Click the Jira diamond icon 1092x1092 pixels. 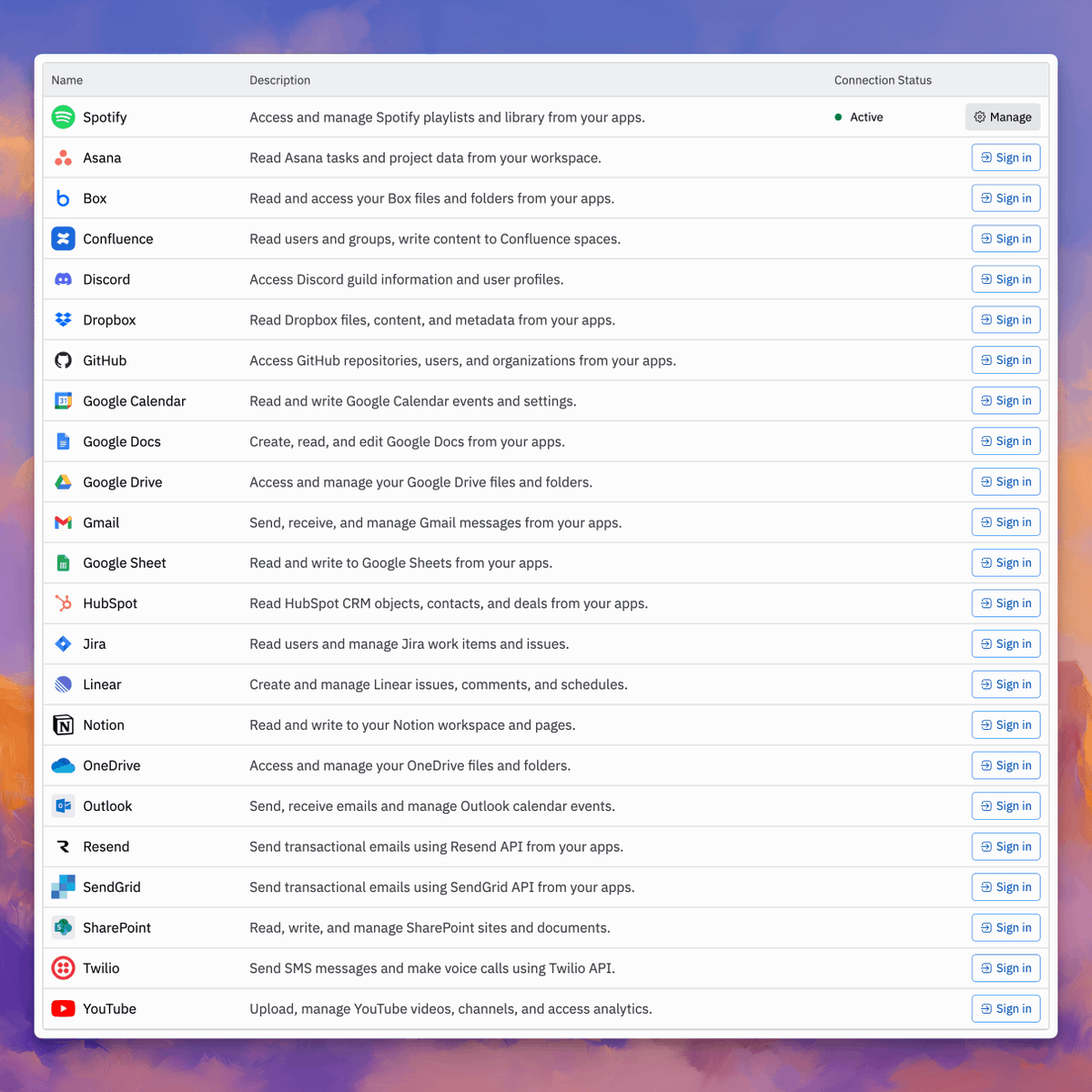(x=63, y=644)
